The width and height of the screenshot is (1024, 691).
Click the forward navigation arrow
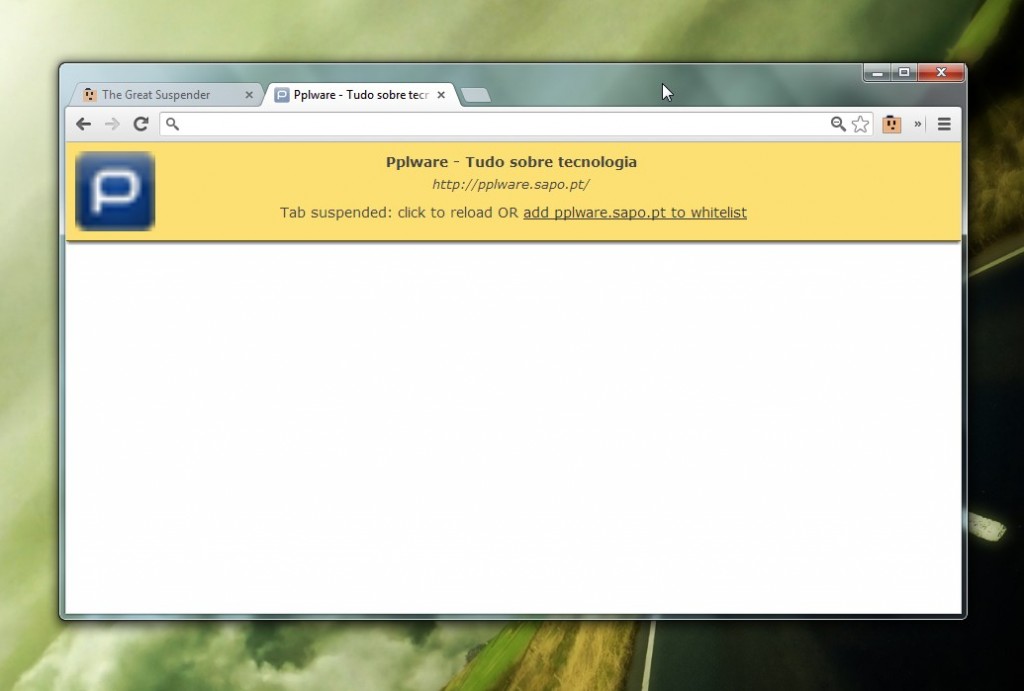tap(112, 124)
